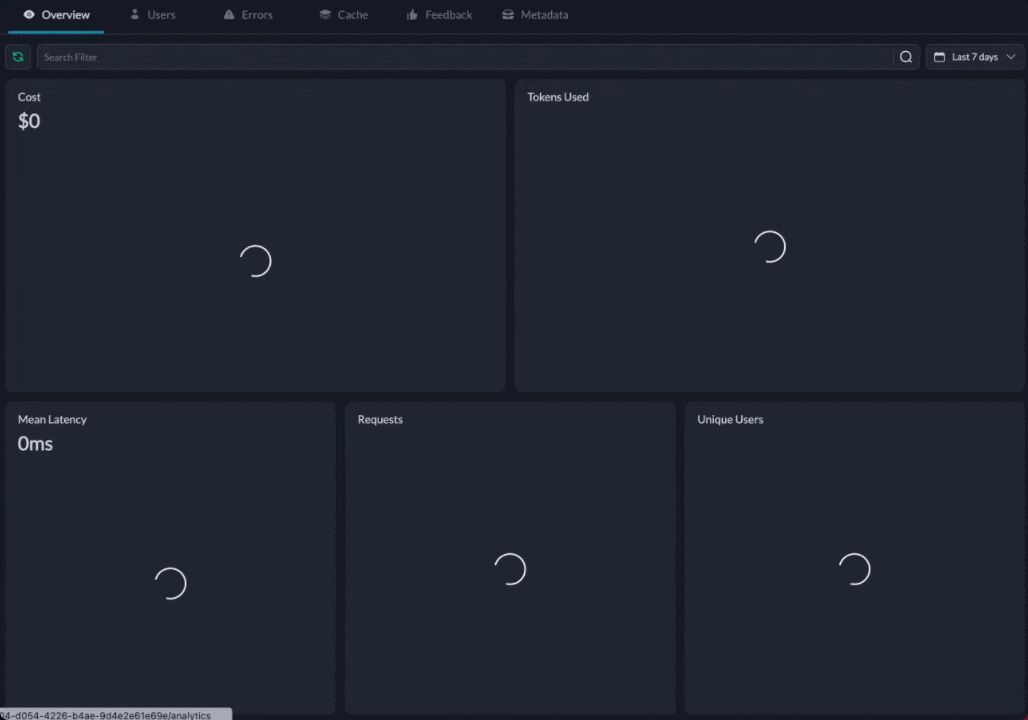Click the thumbs-up icon beside Feedback
1028x720 pixels.
pos(412,15)
